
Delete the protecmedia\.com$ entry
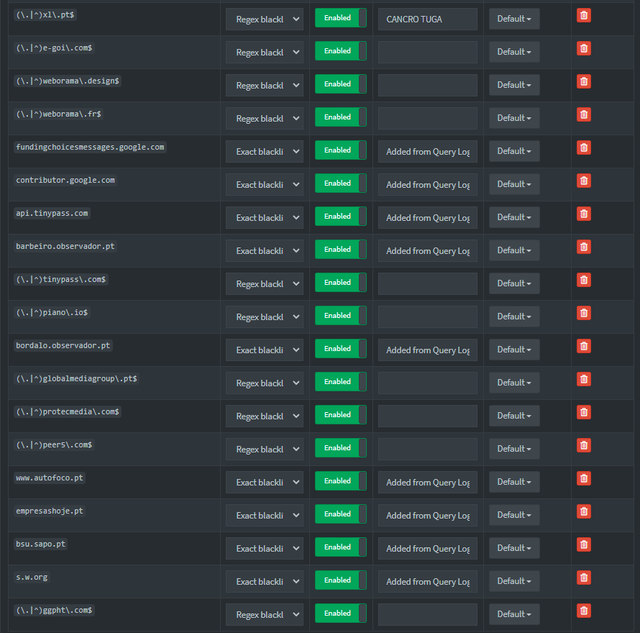(x=584, y=412)
